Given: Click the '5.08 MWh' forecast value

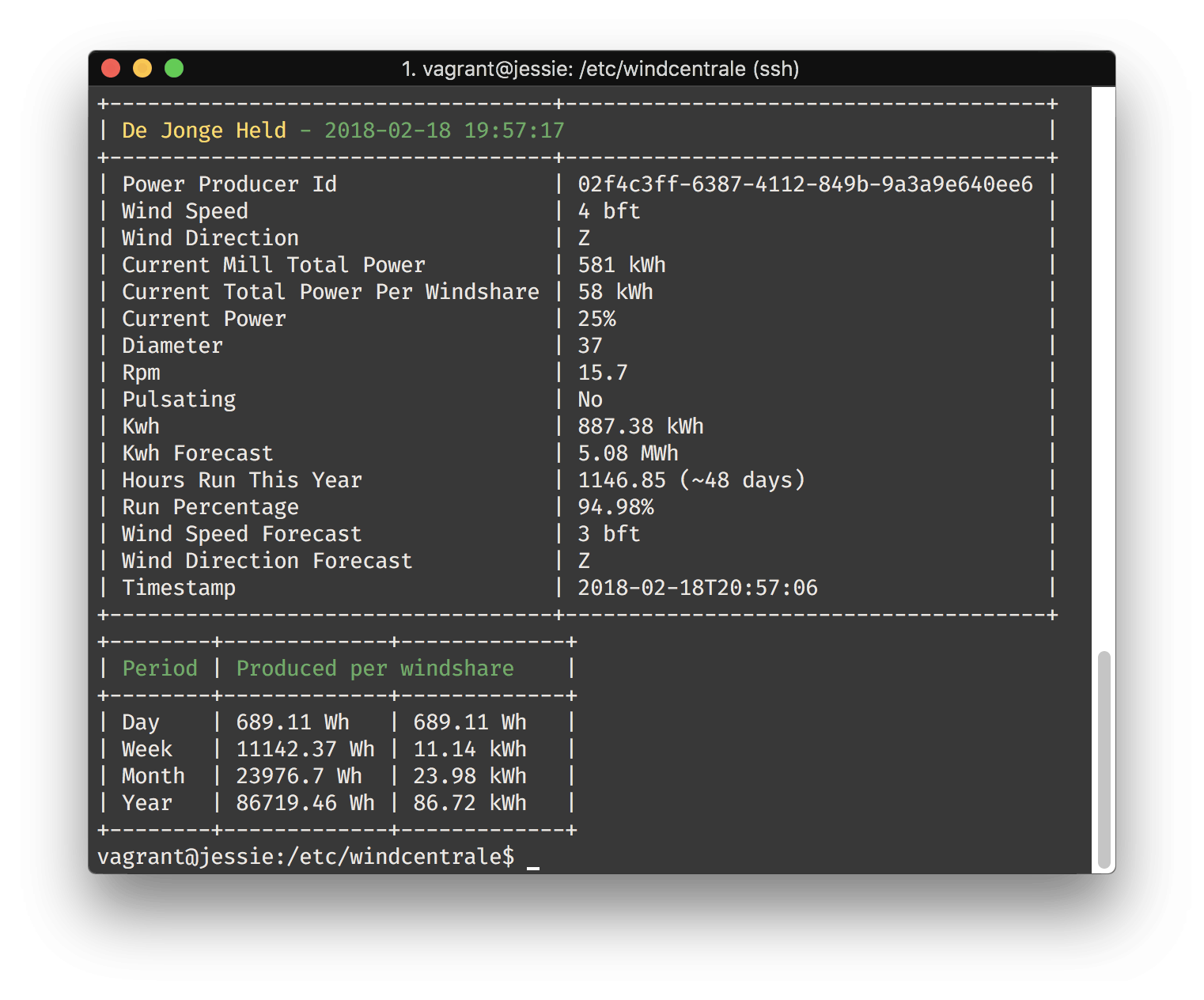Looking at the screenshot, I should (x=628, y=453).
